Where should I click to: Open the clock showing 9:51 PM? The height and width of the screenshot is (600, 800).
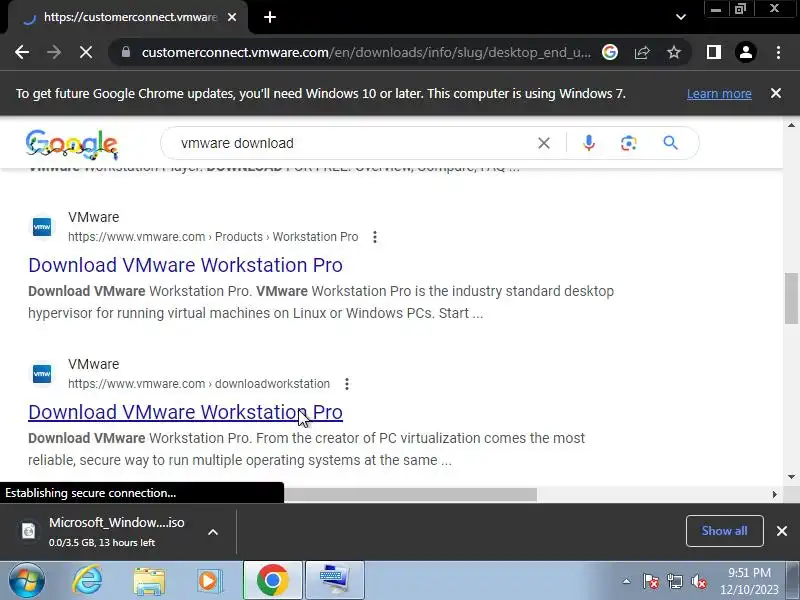(749, 581)
